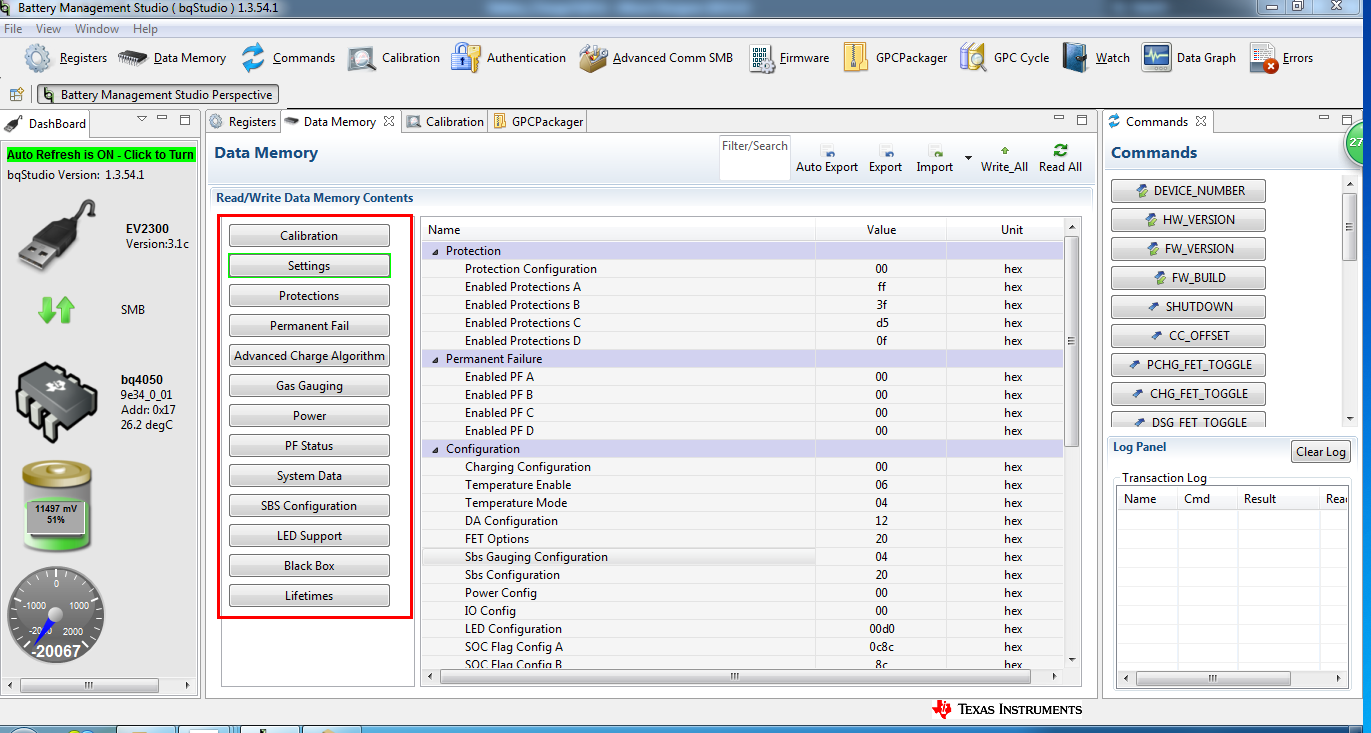Clear the transaction log
1371x733 pixels.
(x=1321, y=452)
